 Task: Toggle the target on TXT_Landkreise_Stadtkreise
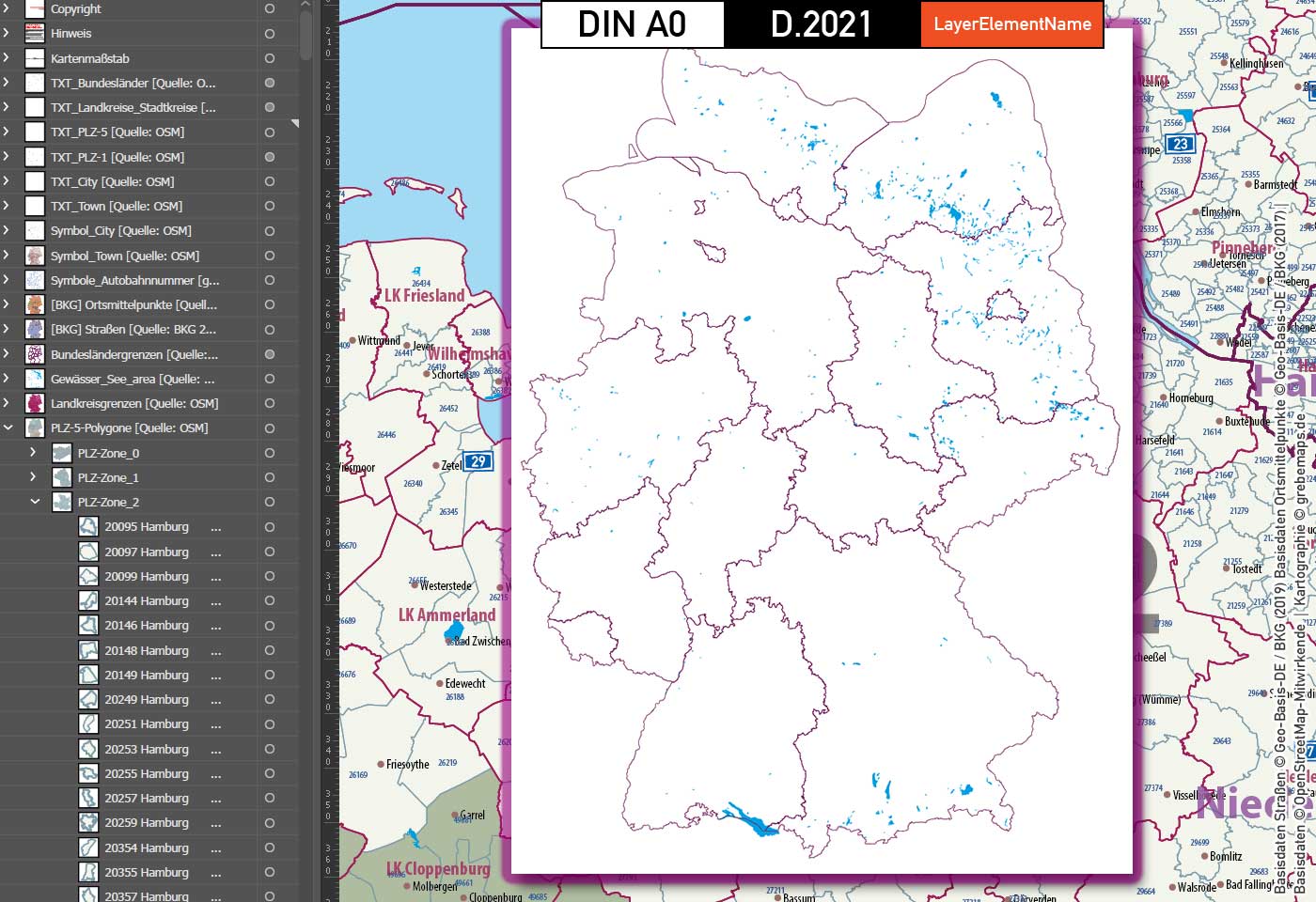[269, 107]
